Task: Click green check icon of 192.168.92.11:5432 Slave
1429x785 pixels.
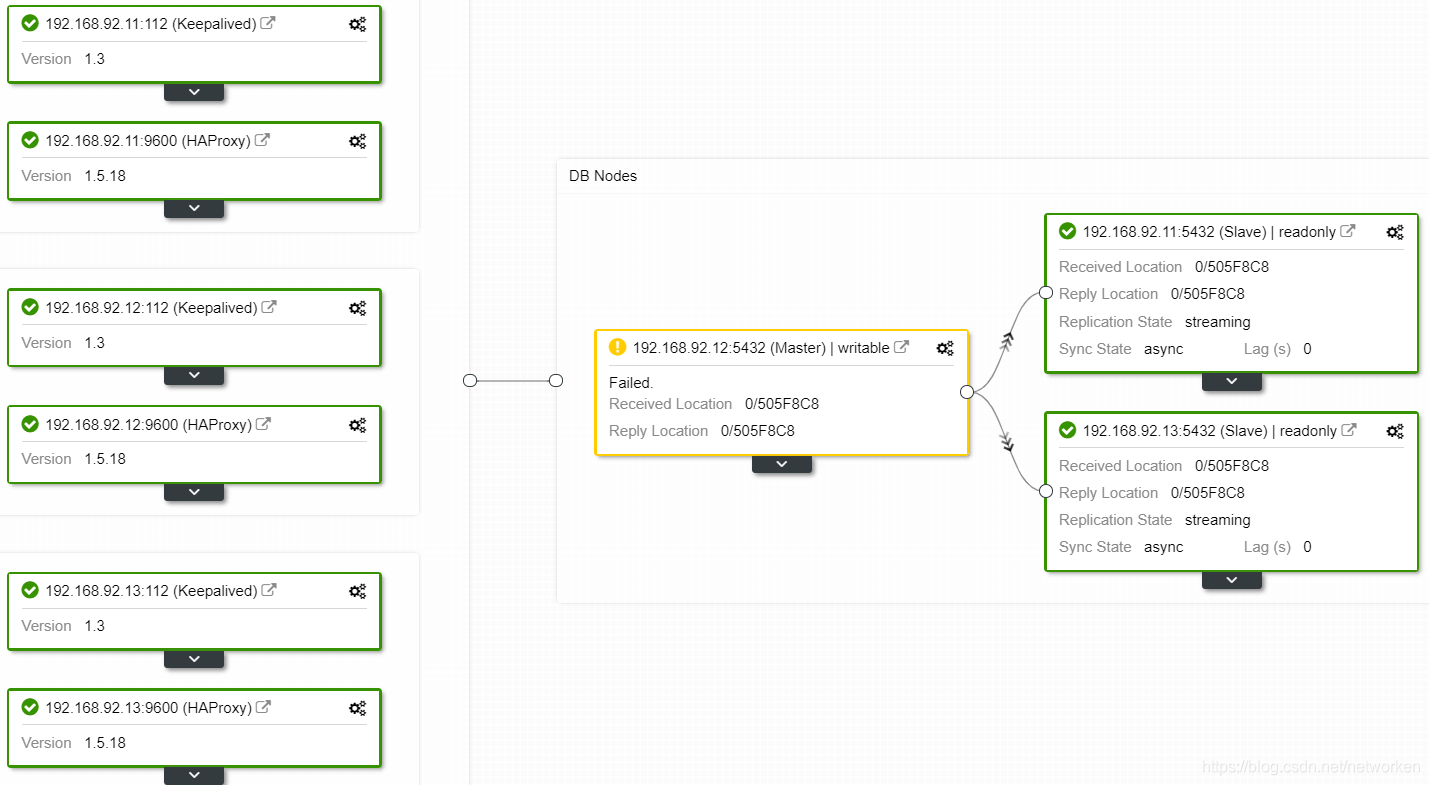Action: pyautogui.click(x=1067, y=231)
